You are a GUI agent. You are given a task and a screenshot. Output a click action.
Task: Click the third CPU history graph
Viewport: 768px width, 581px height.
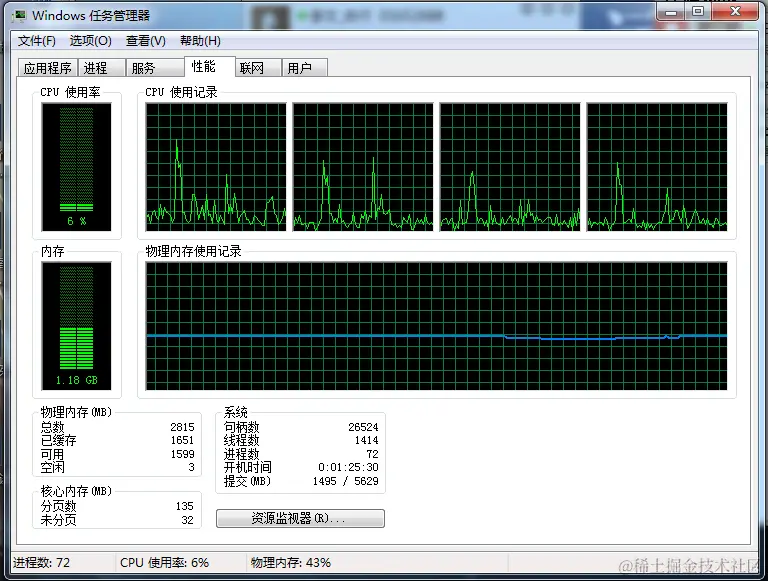point(510,167)
